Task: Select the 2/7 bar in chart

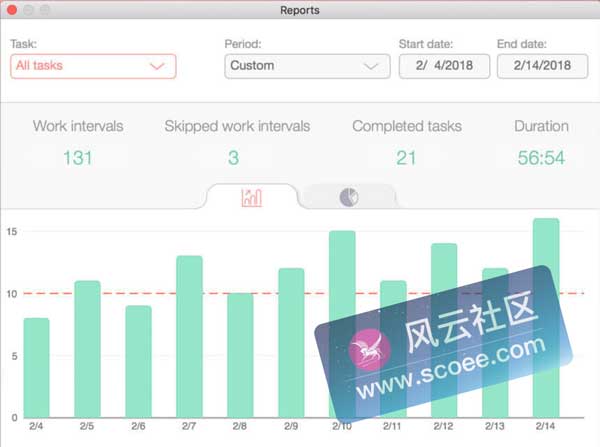Action: click(189, 336)
